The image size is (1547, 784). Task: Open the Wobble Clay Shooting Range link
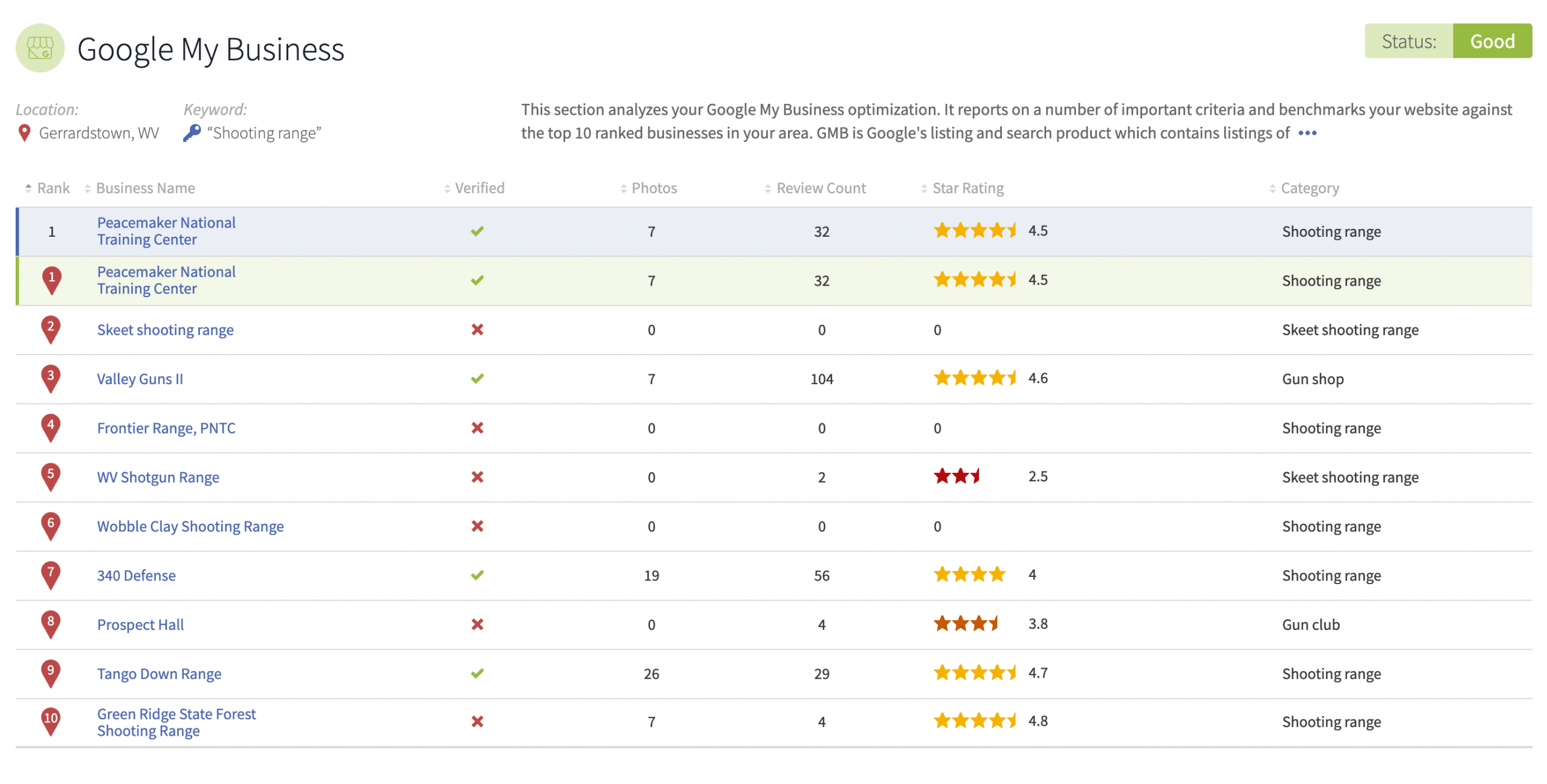(x=190, y=526)
